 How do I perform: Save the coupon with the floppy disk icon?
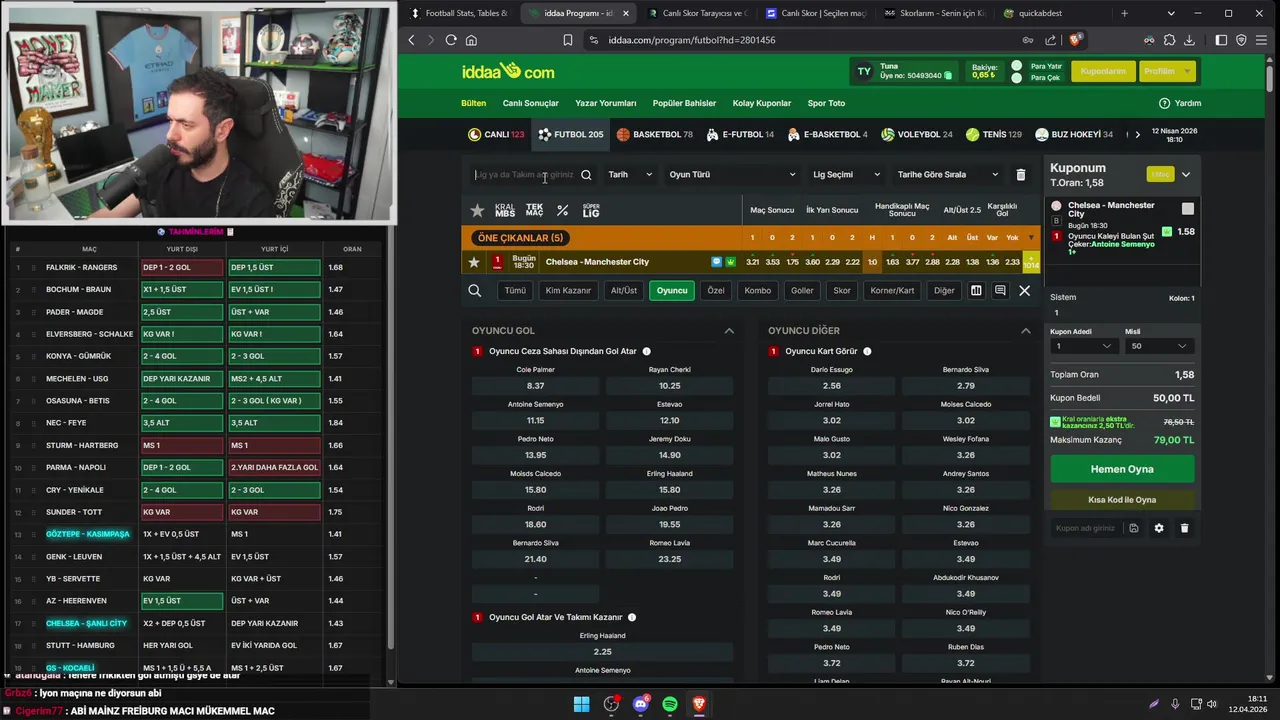[x=1133, y=528]
